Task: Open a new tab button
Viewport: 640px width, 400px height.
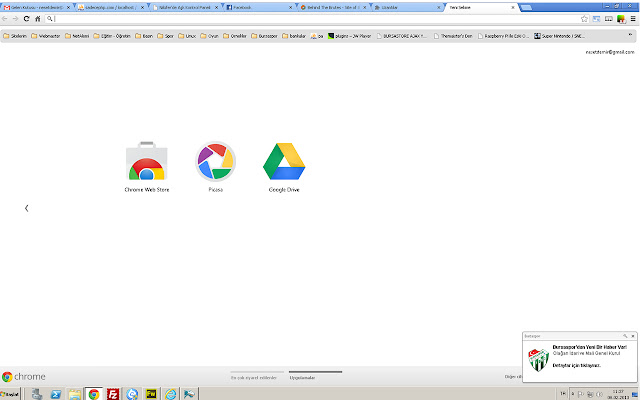Action: tap(527, 7)
